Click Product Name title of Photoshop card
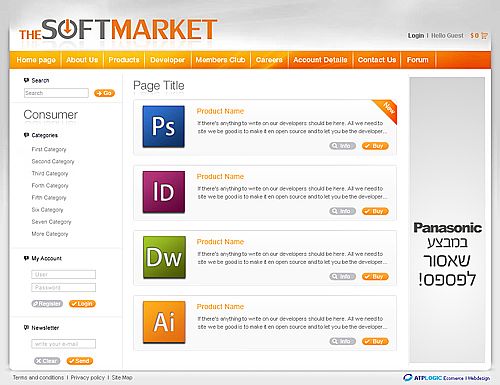This screenshot has height=385, width=500. 220,111
